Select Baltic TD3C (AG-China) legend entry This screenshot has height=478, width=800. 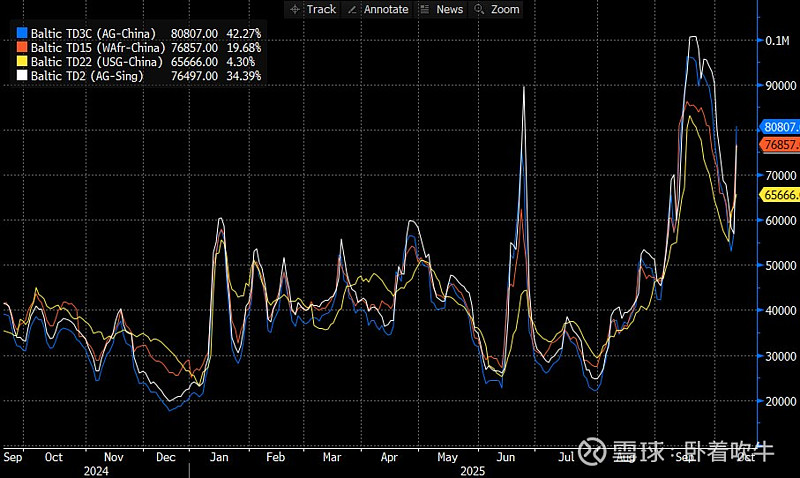pyautogui.click(x=93, y=34)
